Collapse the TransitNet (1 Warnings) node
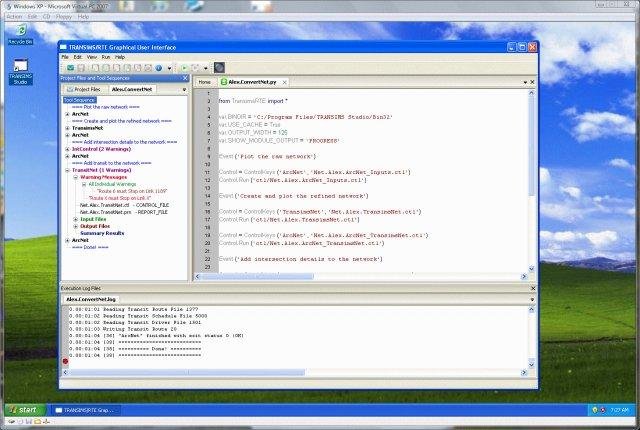Screen dimensions: 640x430 [x=67, y=170]
